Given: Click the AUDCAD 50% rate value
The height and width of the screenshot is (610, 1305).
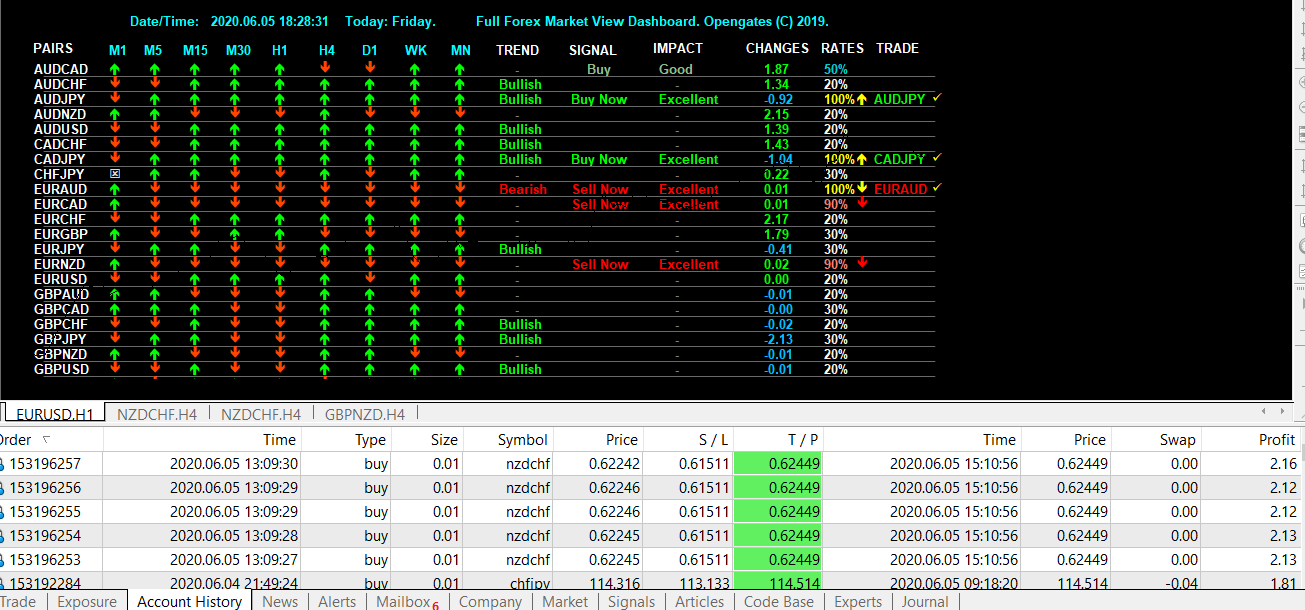Looking at the screenshot, I should 836,70.
